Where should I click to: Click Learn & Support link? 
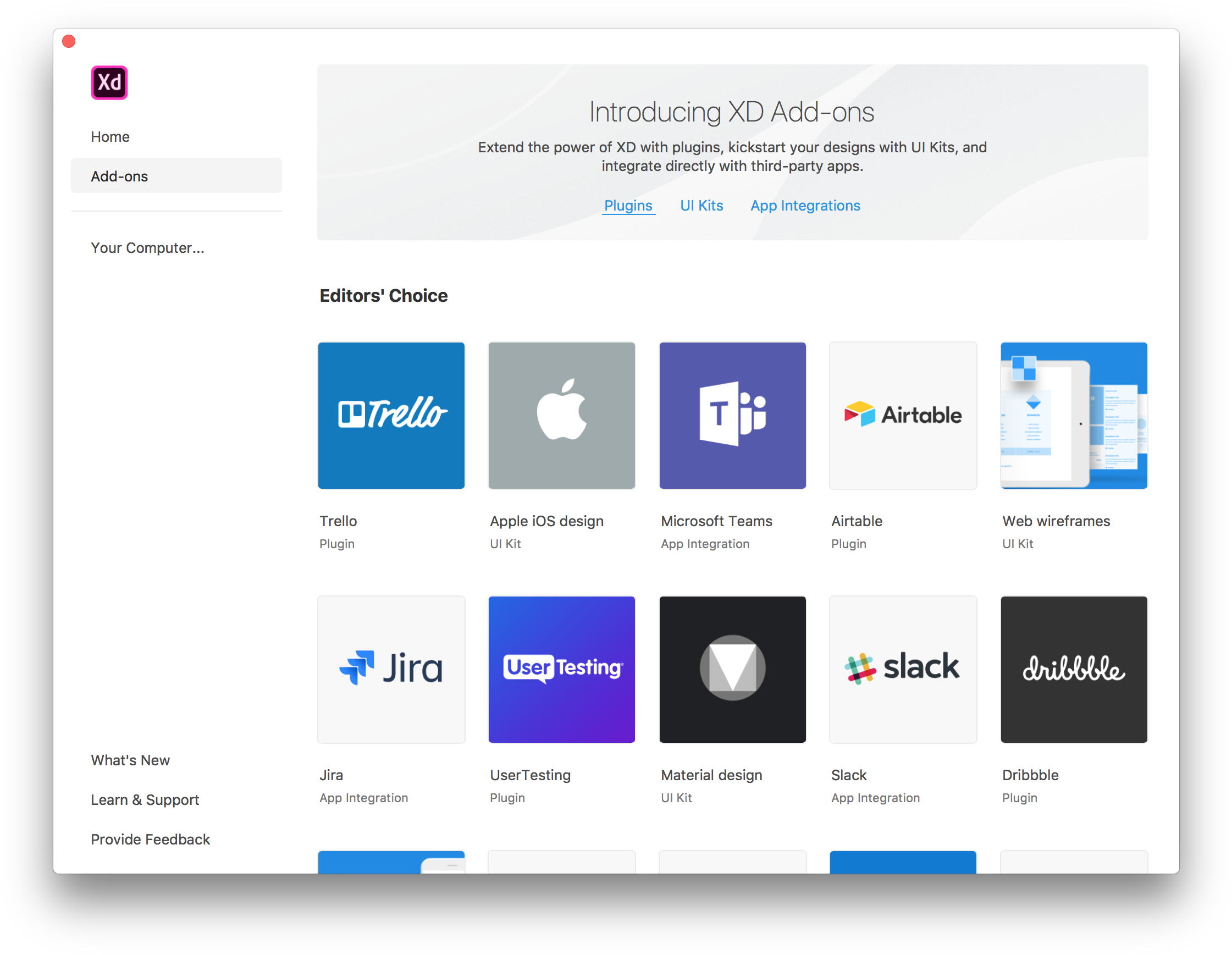144,798
